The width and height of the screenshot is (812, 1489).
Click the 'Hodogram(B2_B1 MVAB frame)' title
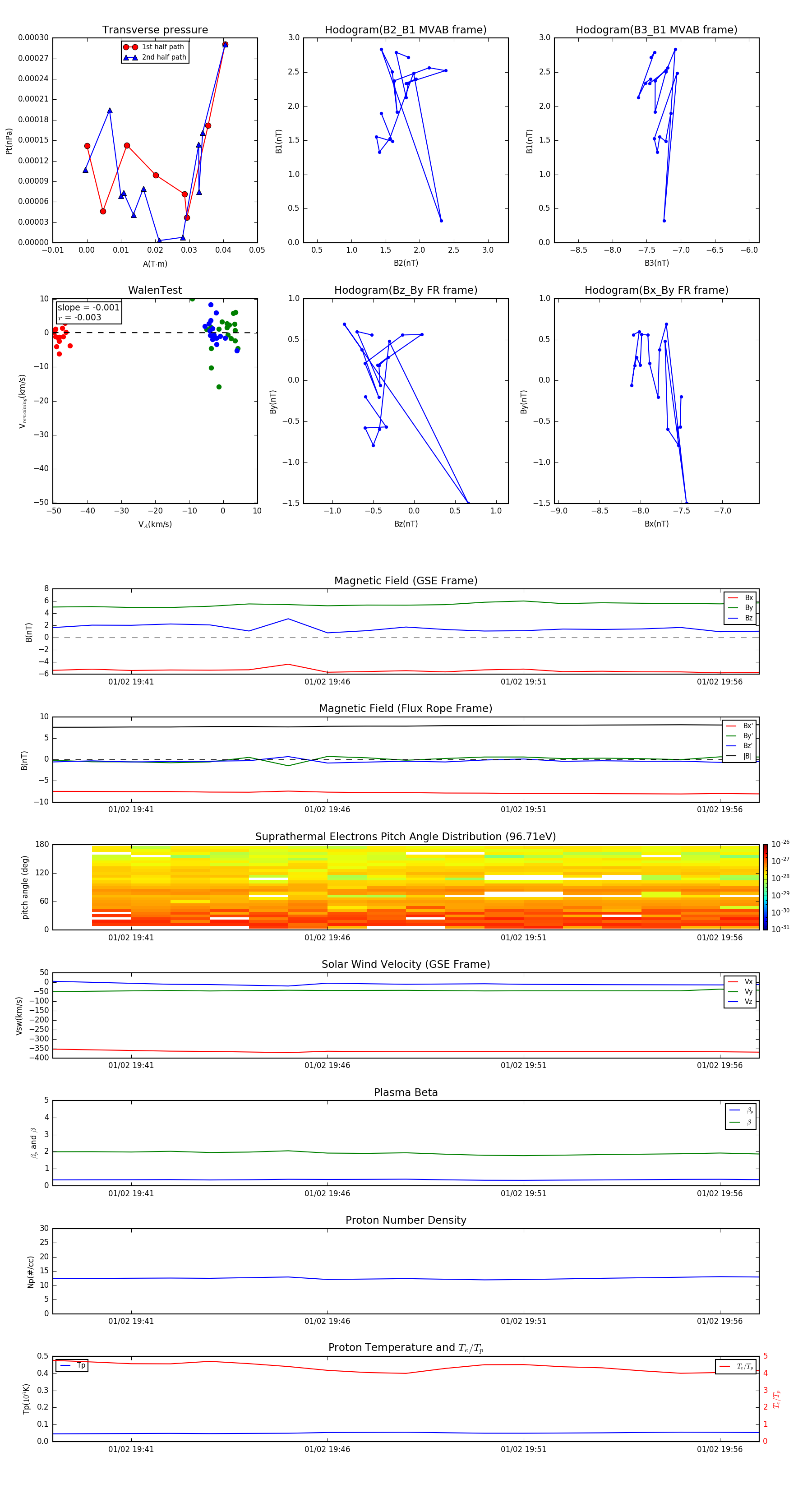pyautogui.click(x=406, y=30)
